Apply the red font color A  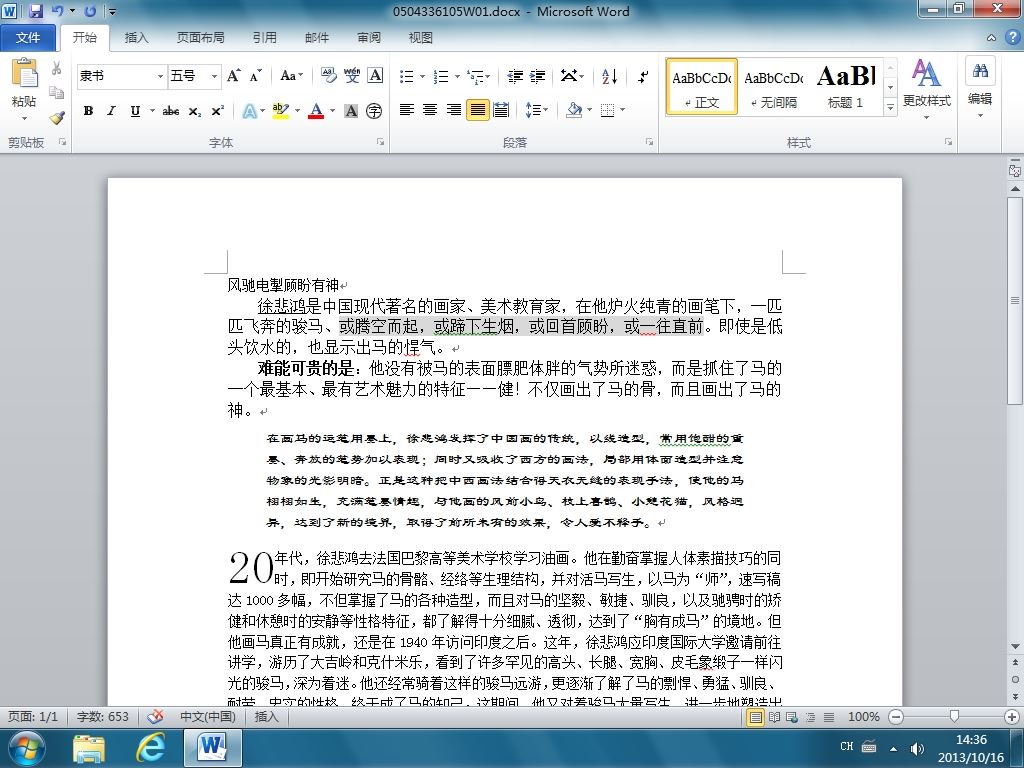316,111
